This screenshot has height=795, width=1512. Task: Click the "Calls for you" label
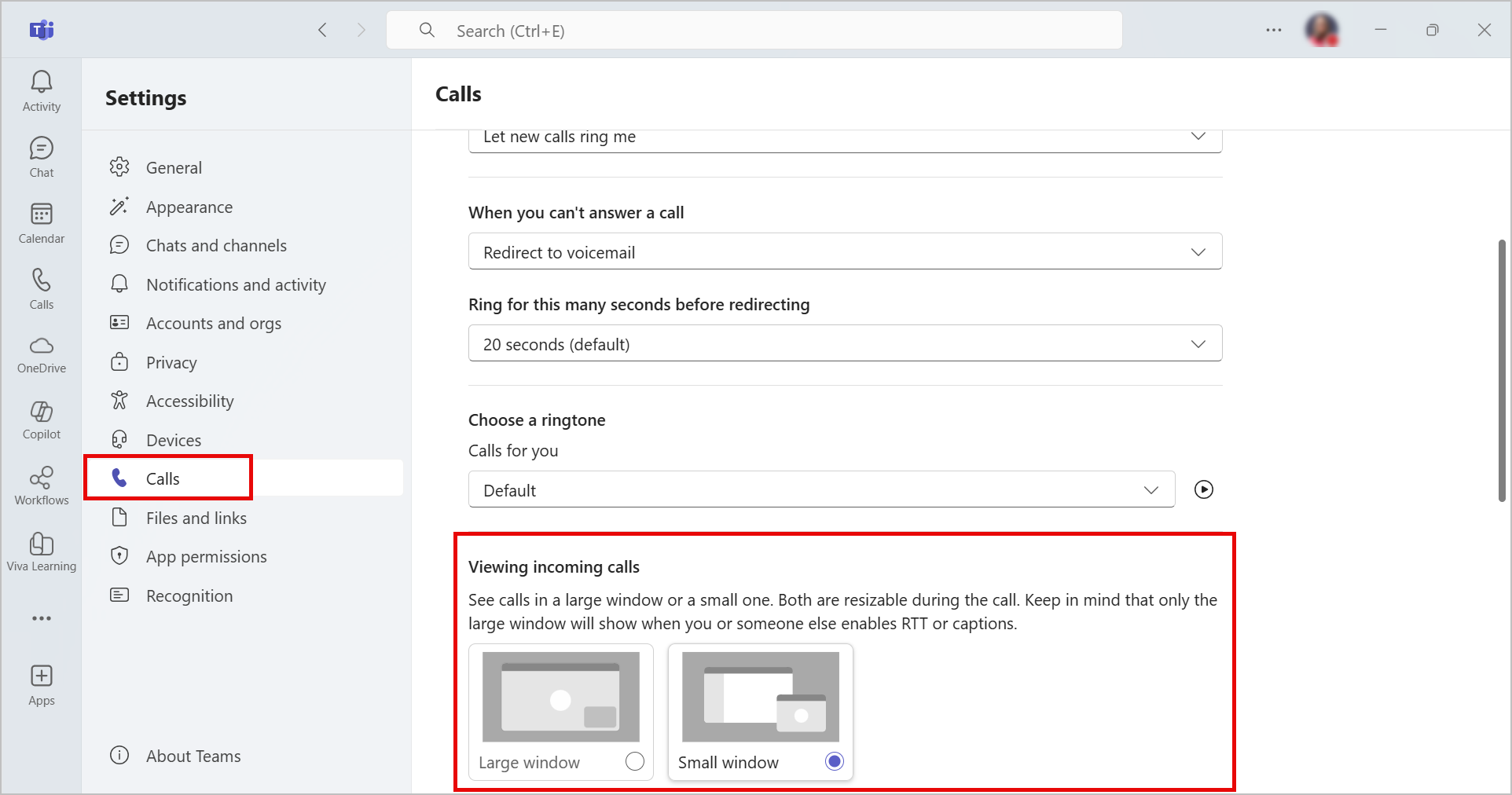coord(513,450)
